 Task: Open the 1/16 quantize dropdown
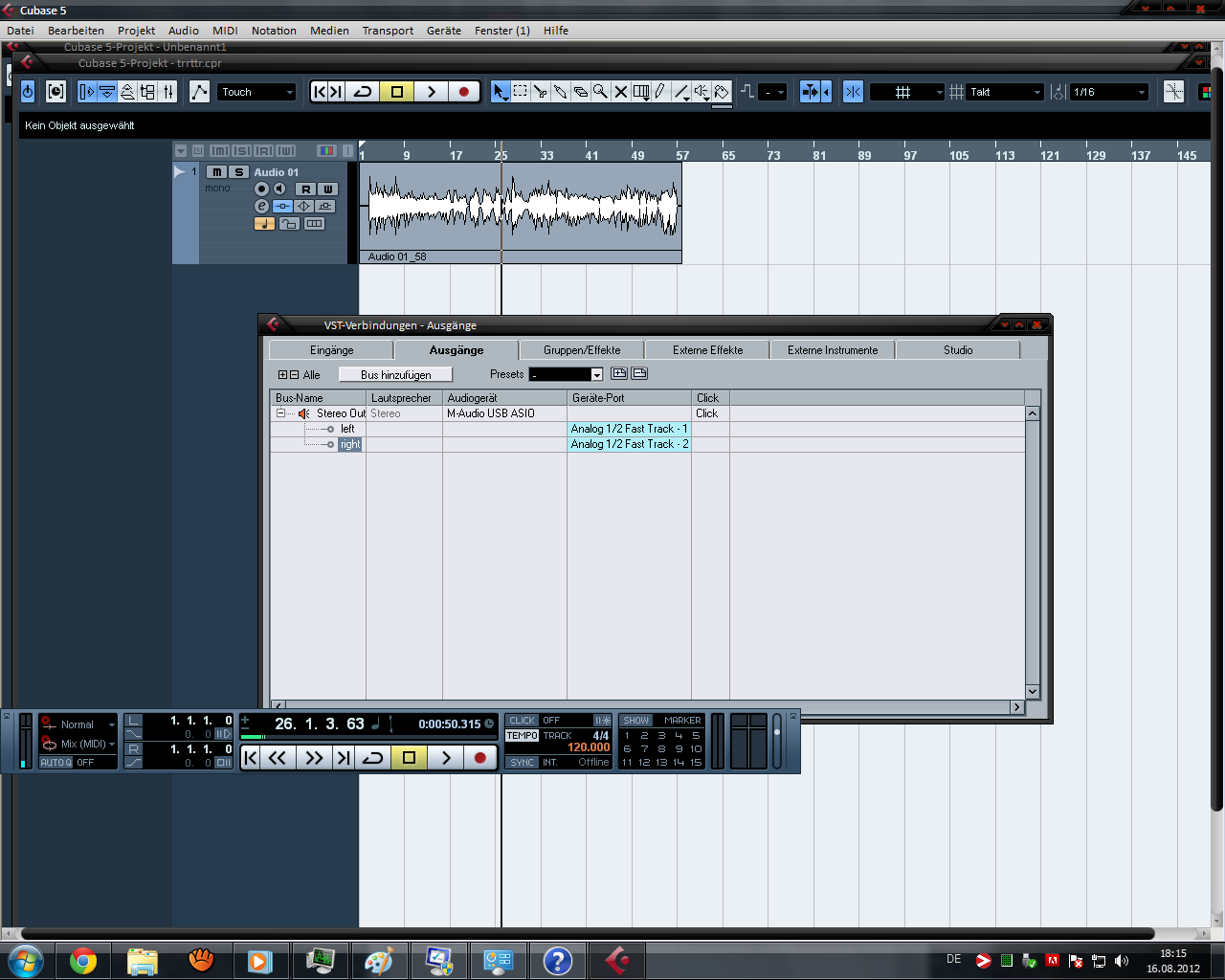1108,92
